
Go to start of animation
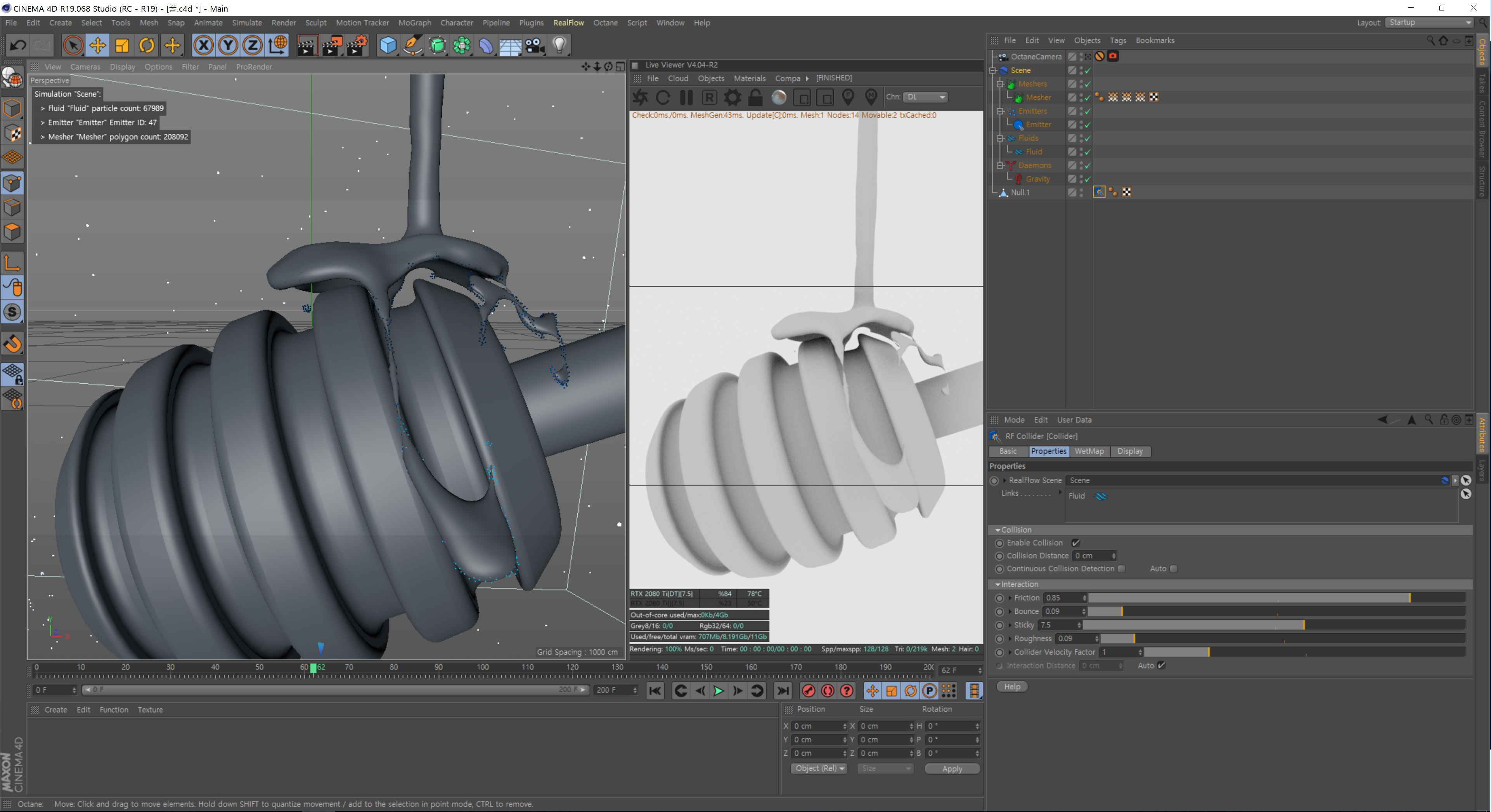coord(655,691)
